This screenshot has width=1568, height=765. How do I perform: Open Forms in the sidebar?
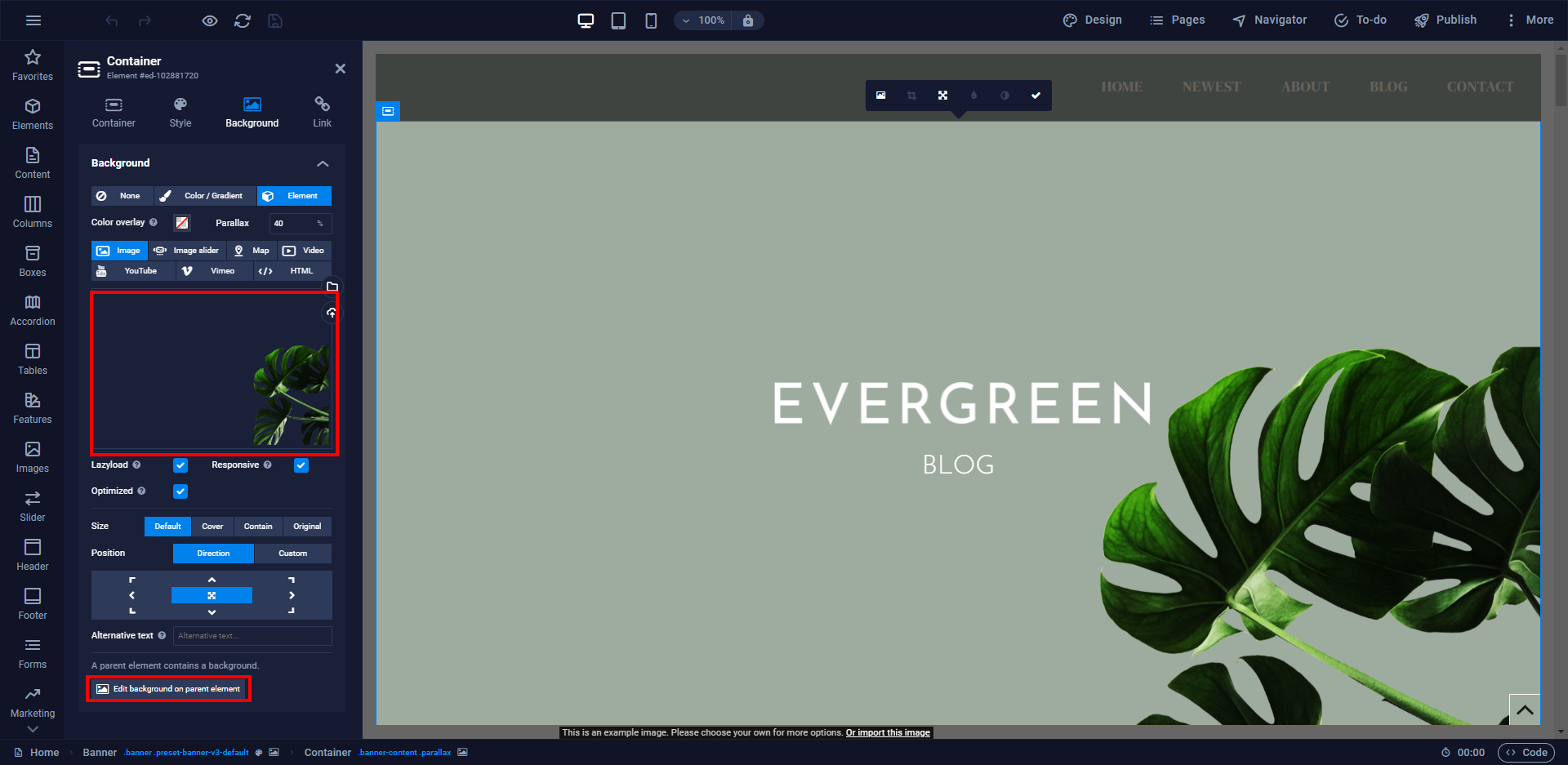(x=33, y=653)
